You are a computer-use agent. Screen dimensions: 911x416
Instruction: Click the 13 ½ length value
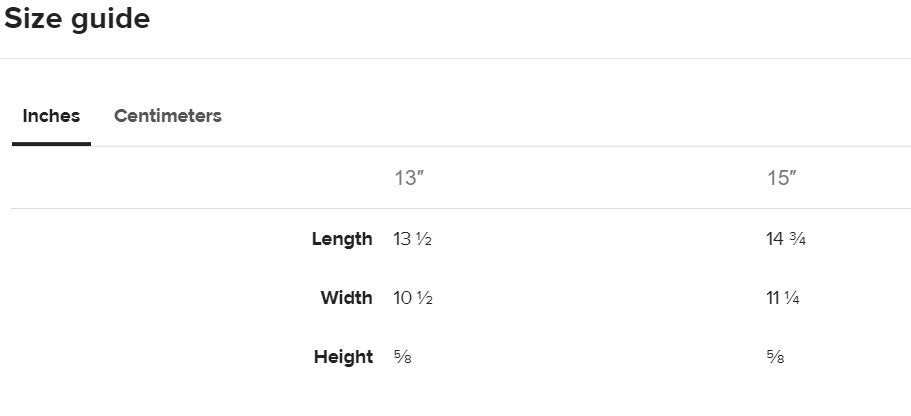pyautogui.click(x=412, y=239)
